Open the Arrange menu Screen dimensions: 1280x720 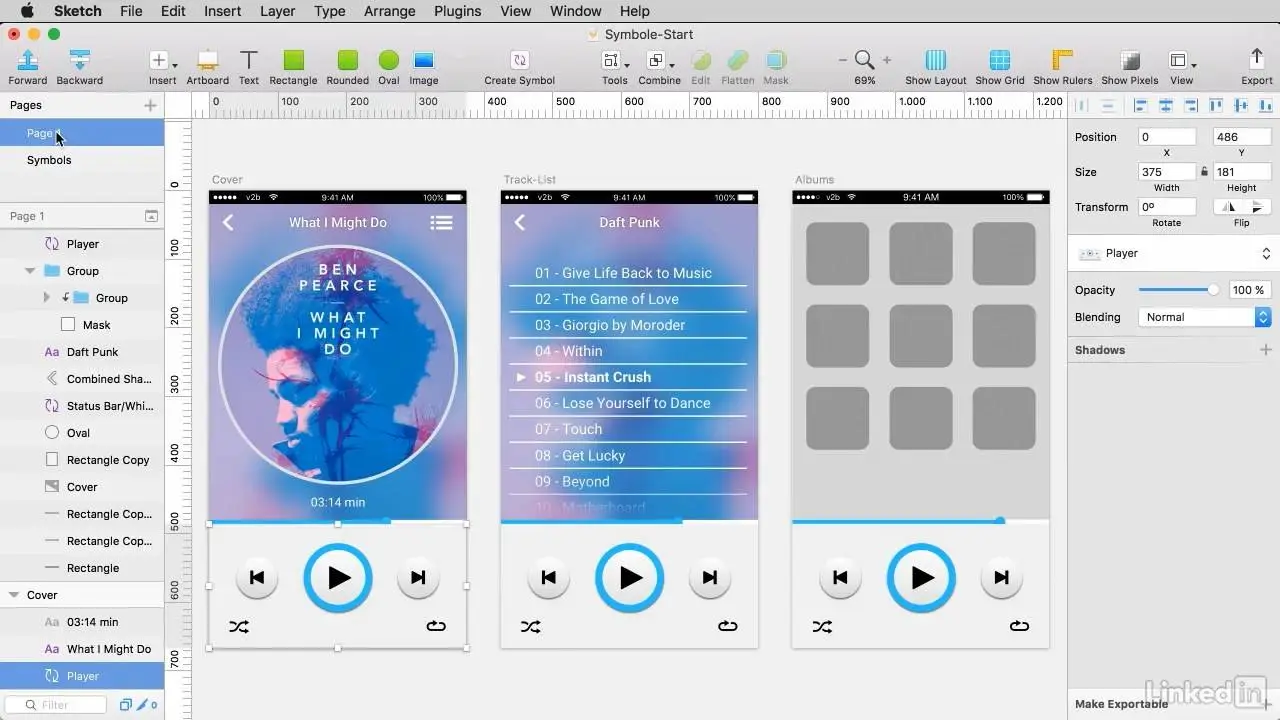(x=389, y=11)
